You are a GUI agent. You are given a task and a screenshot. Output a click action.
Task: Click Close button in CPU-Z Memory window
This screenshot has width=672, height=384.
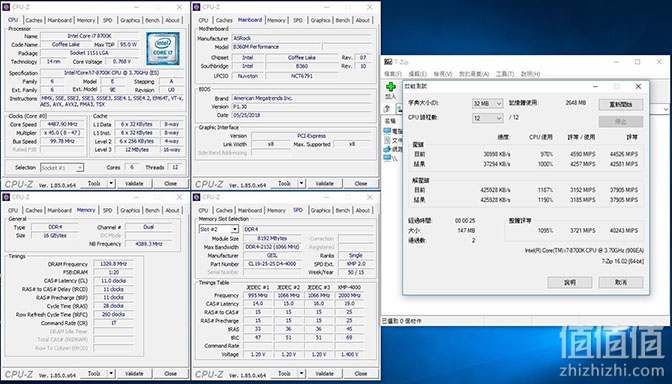(x=170, y=374)
